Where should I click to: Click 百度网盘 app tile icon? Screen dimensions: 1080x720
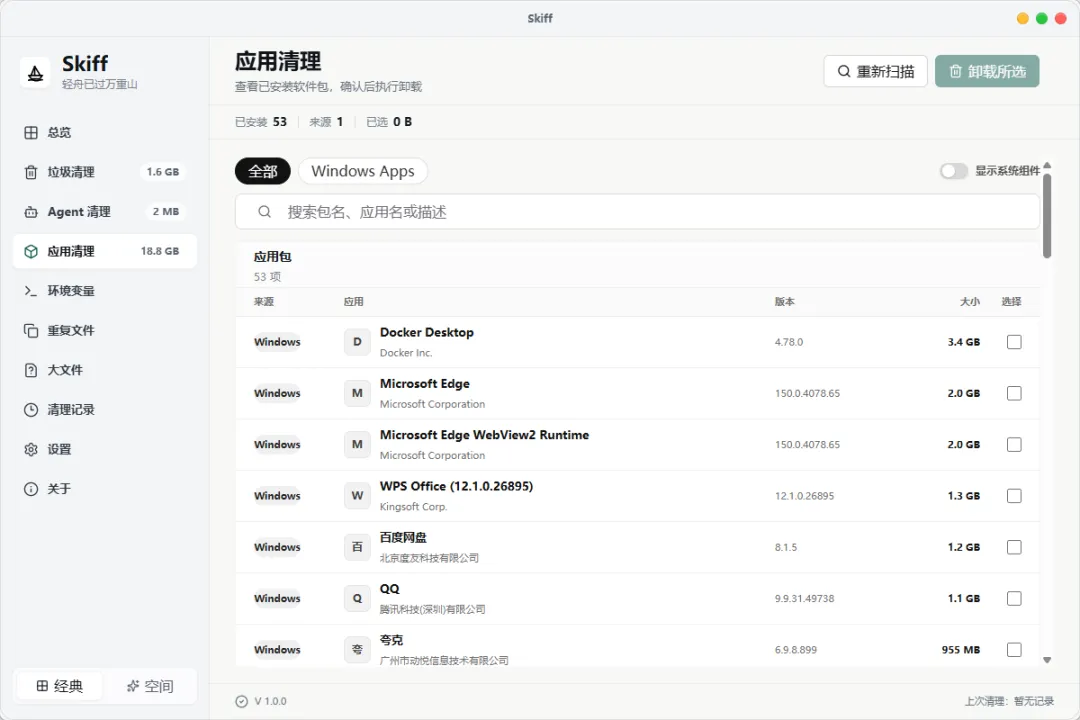pyautogui.click(x=357, y=547)
